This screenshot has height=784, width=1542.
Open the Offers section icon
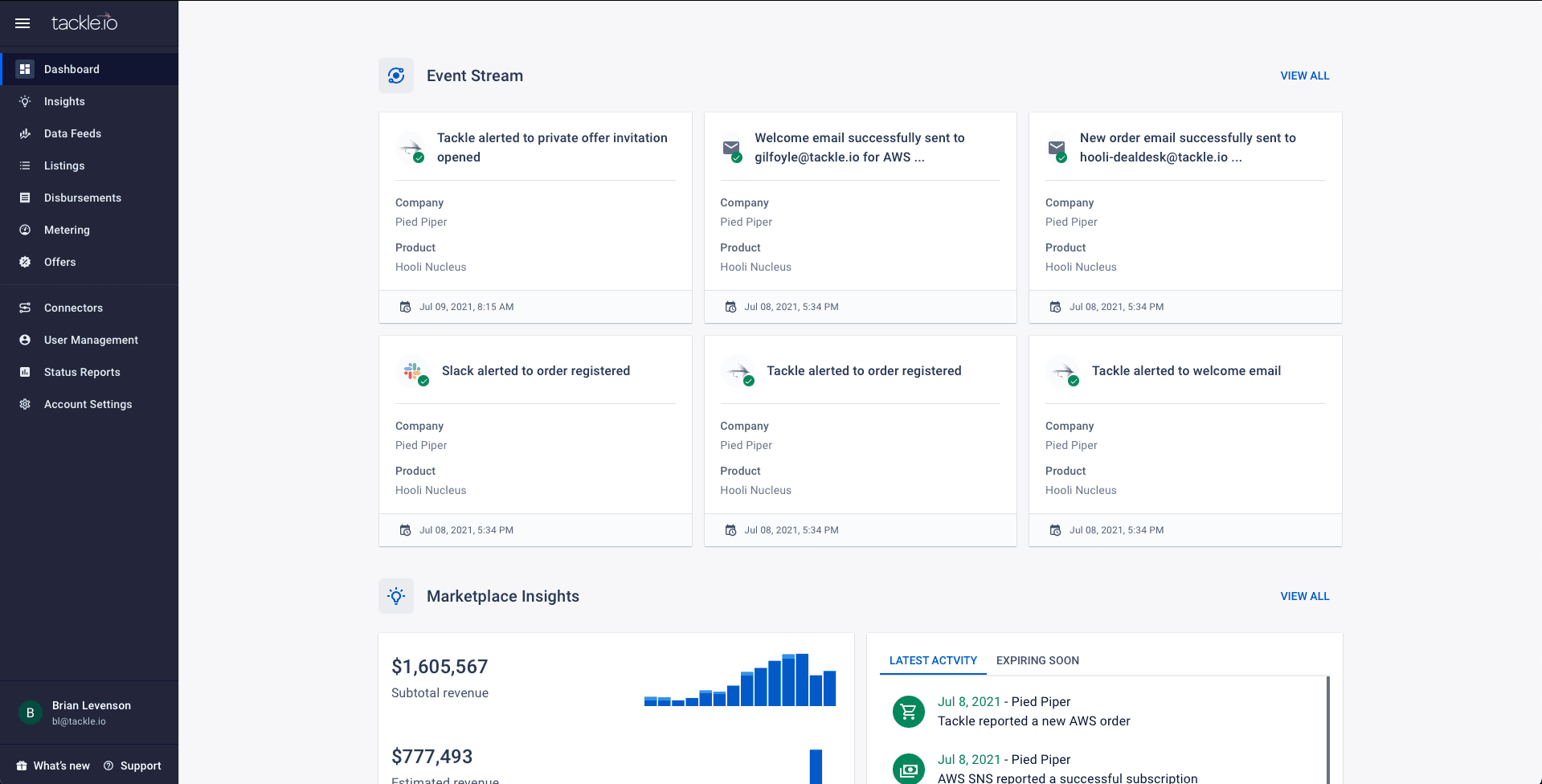pos(25,262)
